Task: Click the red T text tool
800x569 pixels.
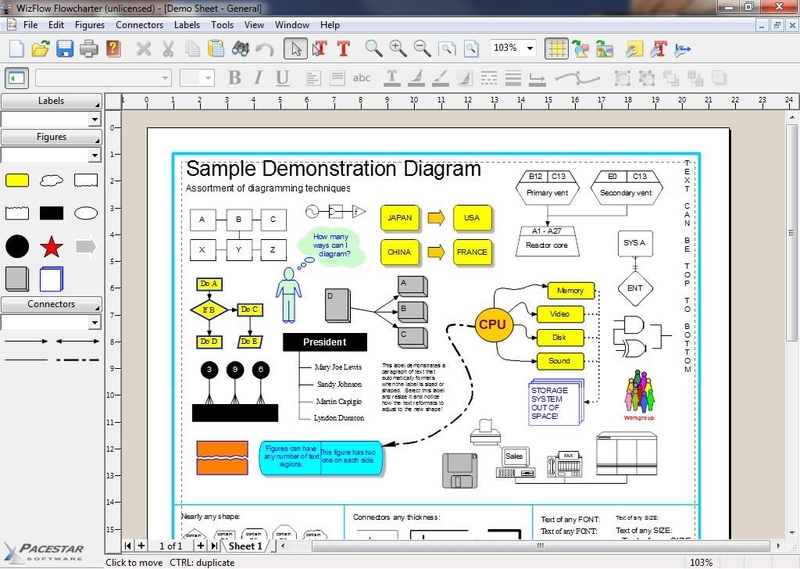Action: [344, 49]
